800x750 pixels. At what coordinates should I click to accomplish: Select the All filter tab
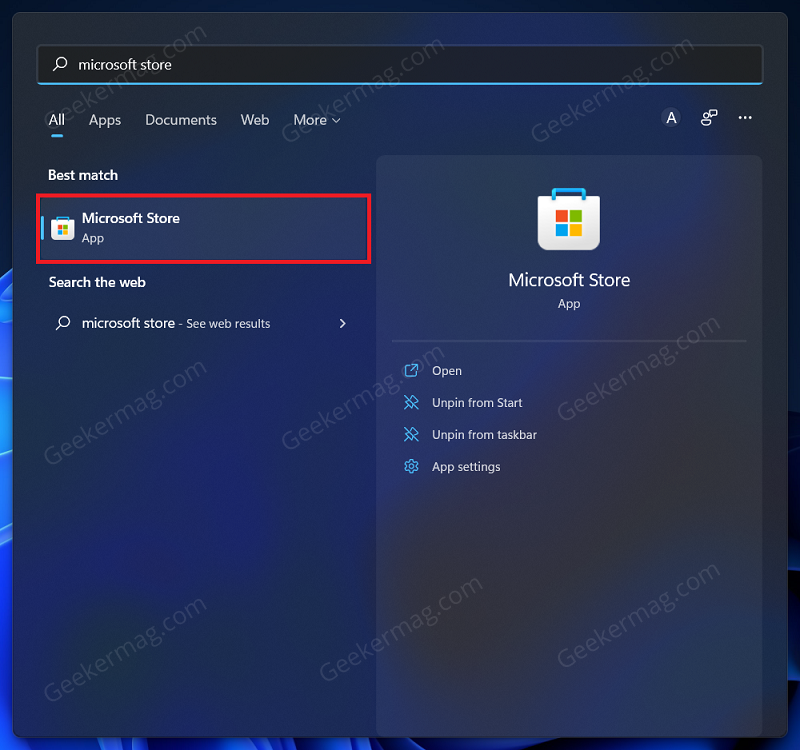click(x=57, y=120)
